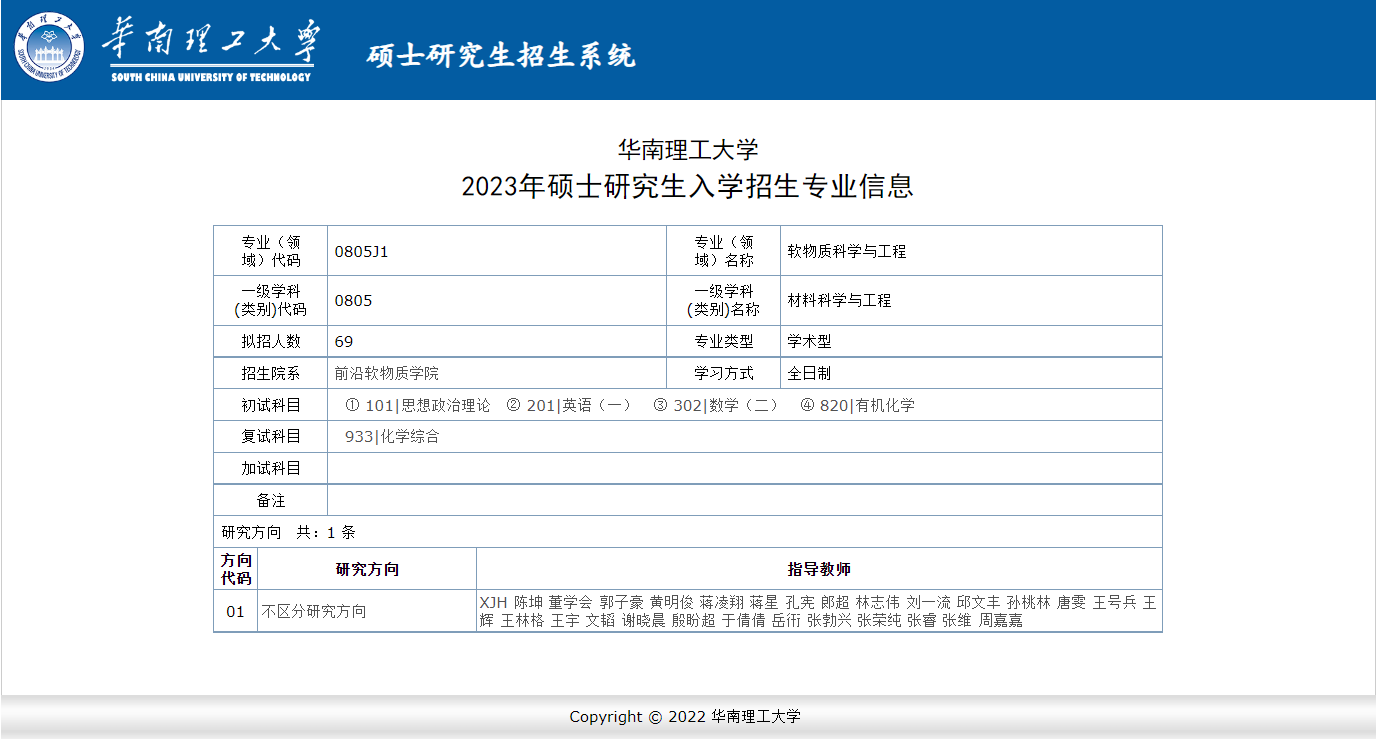The image size is (1376, 739).
Task: Click advisor name 陈坤
Action: [x=528, y=602]
